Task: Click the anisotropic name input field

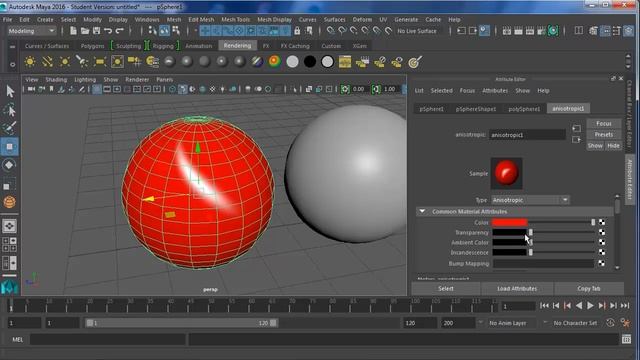Action: click(x=527, y=135)
